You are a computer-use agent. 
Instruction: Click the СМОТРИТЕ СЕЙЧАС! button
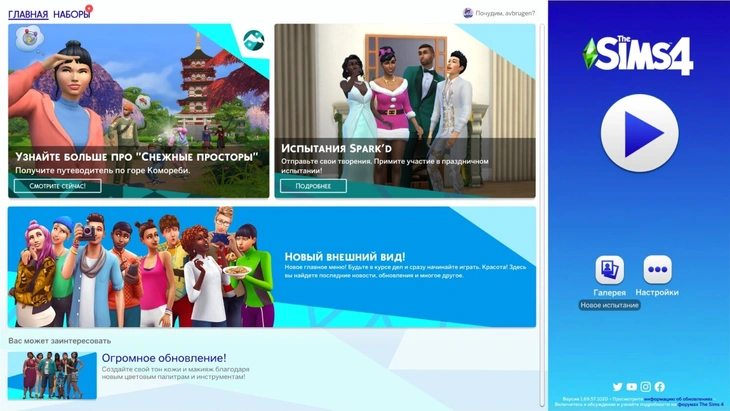coord(57,186)
